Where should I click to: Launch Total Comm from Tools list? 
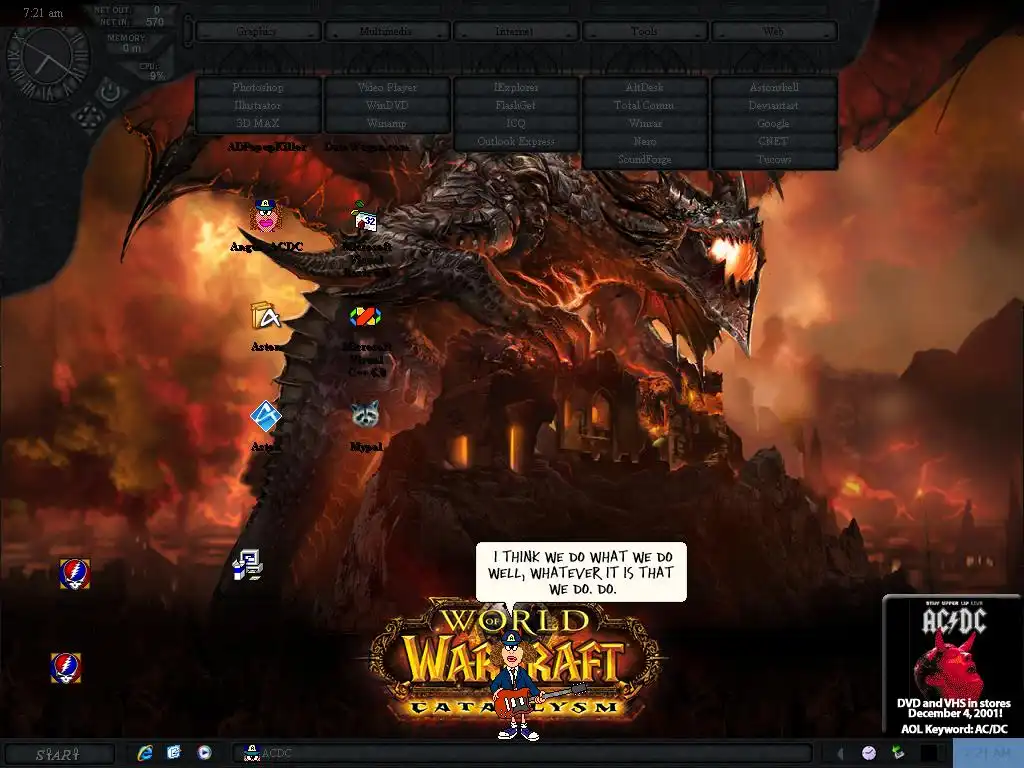click(645, 105)
